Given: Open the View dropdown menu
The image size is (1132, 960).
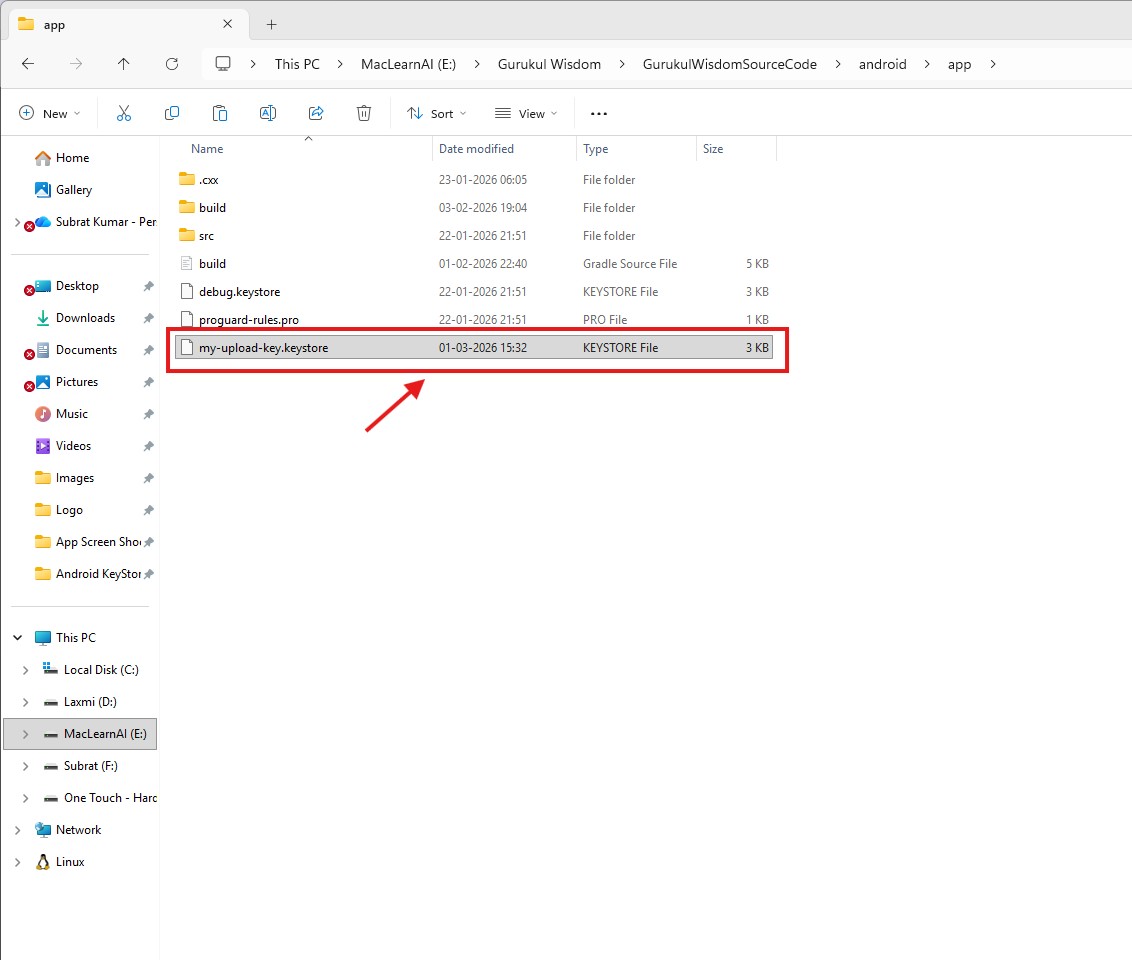Looking at the screenshot, I should coord(526,114).
